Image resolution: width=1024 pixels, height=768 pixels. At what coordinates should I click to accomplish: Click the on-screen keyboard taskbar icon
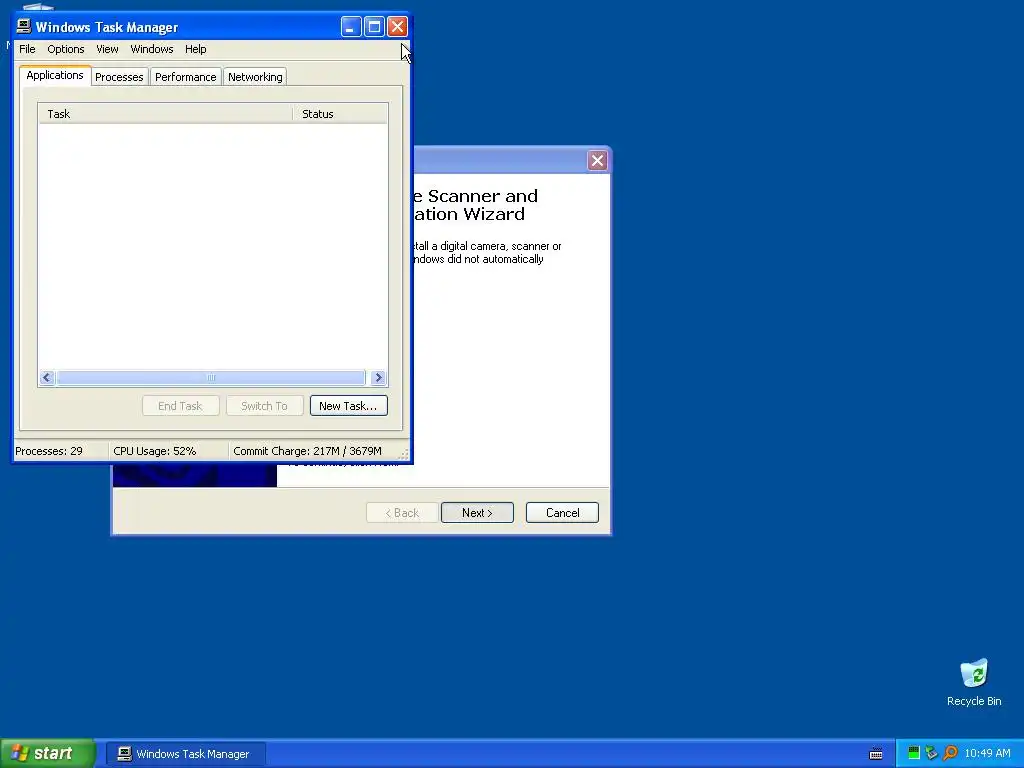click(876, 754)
